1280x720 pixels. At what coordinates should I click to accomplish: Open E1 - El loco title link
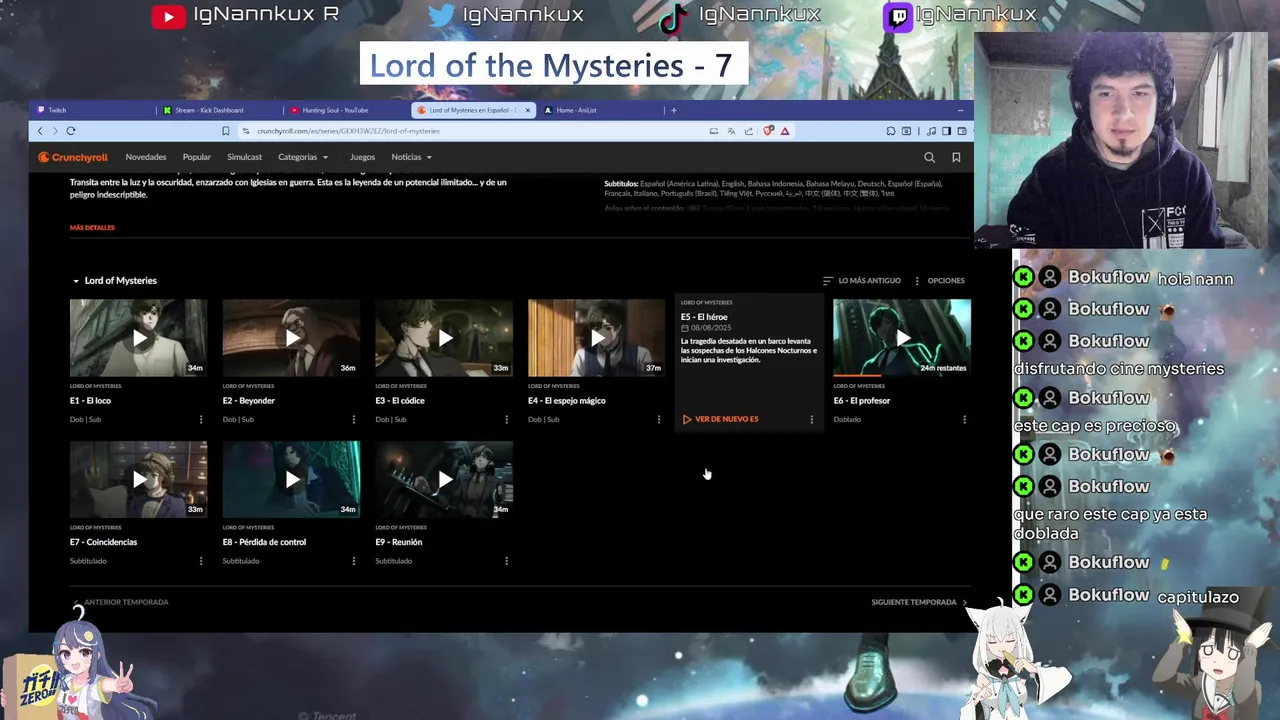click(90, 401)
